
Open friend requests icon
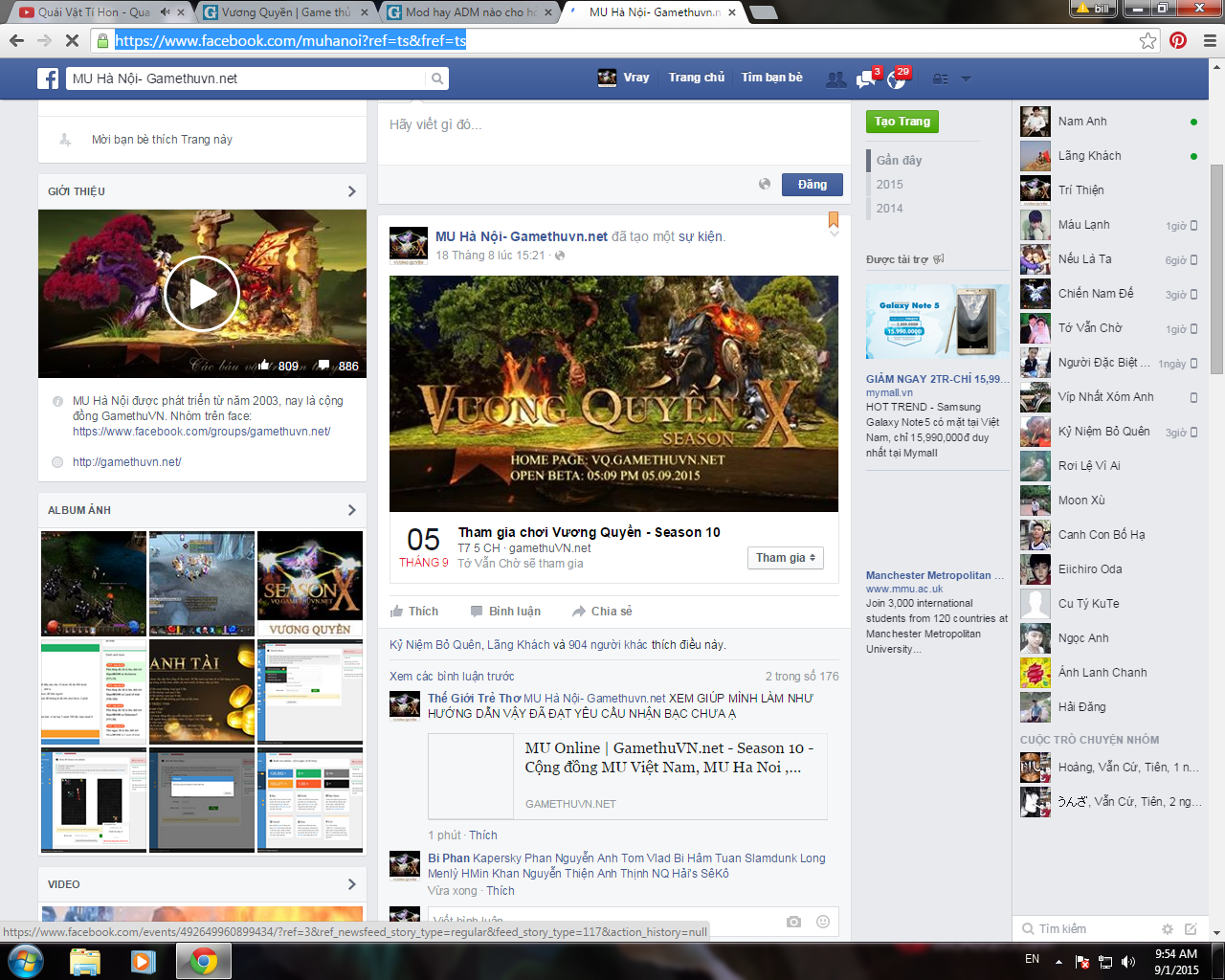tap(835, 78)
